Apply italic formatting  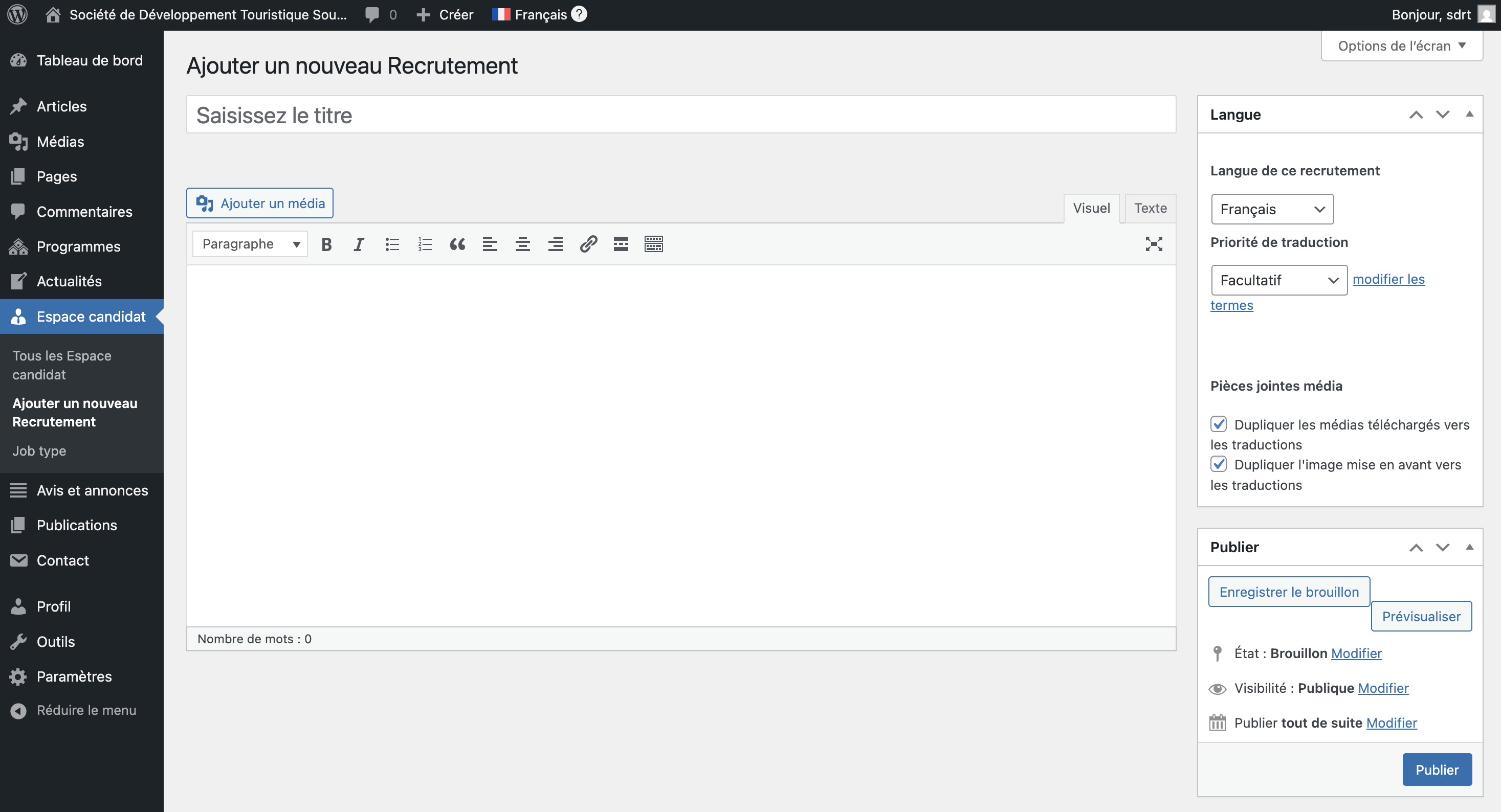point(359,244)
